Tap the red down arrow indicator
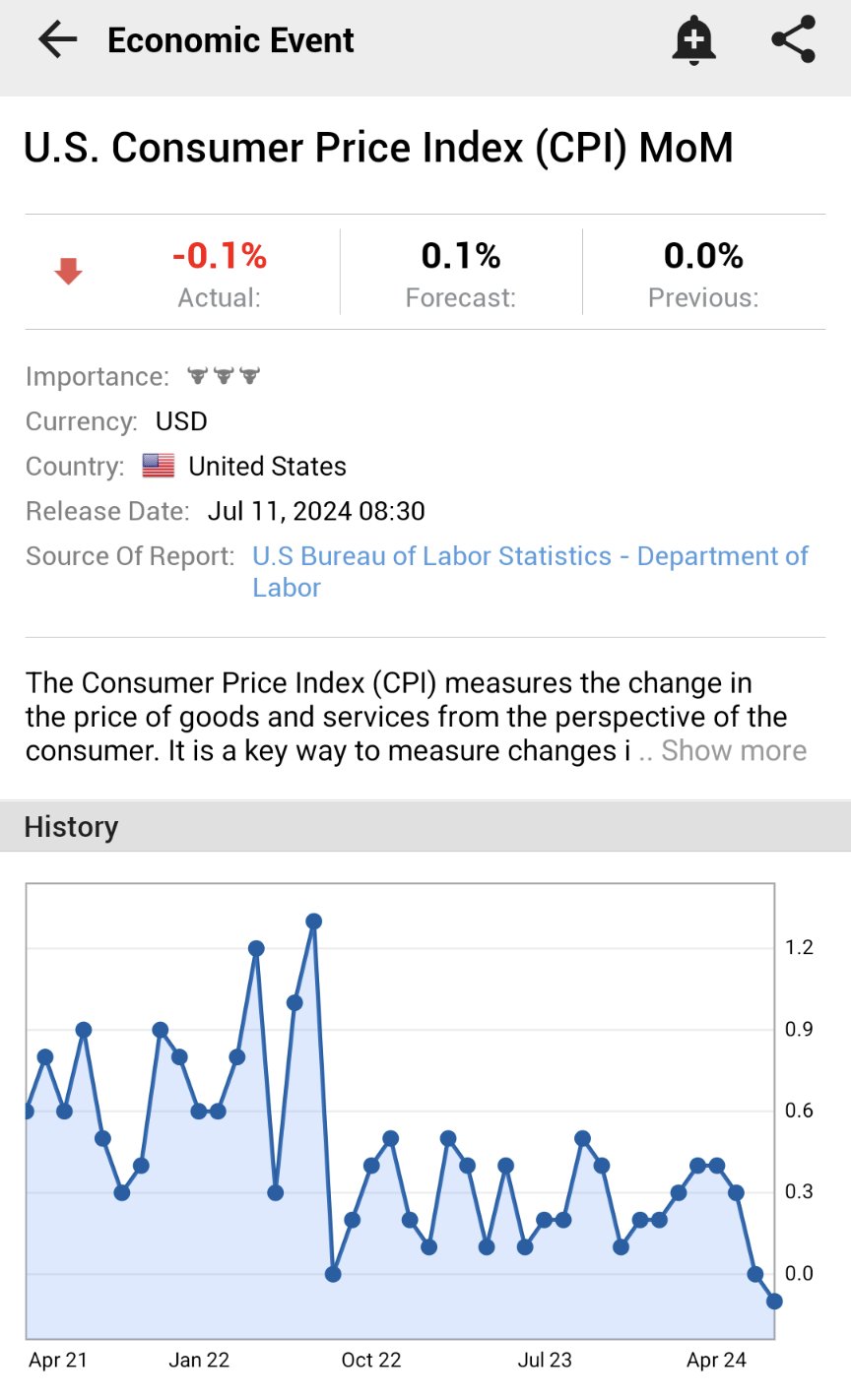 [68, 272]
